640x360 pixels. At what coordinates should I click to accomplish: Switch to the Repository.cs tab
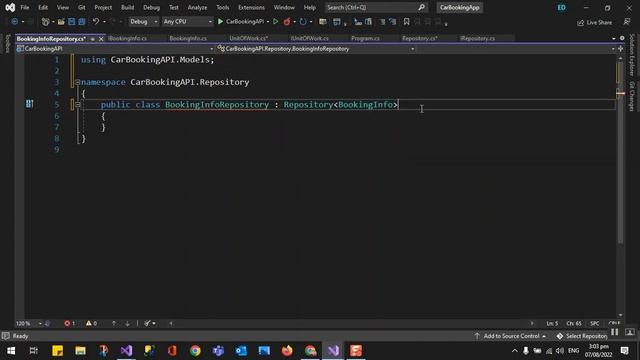[419, 38]
